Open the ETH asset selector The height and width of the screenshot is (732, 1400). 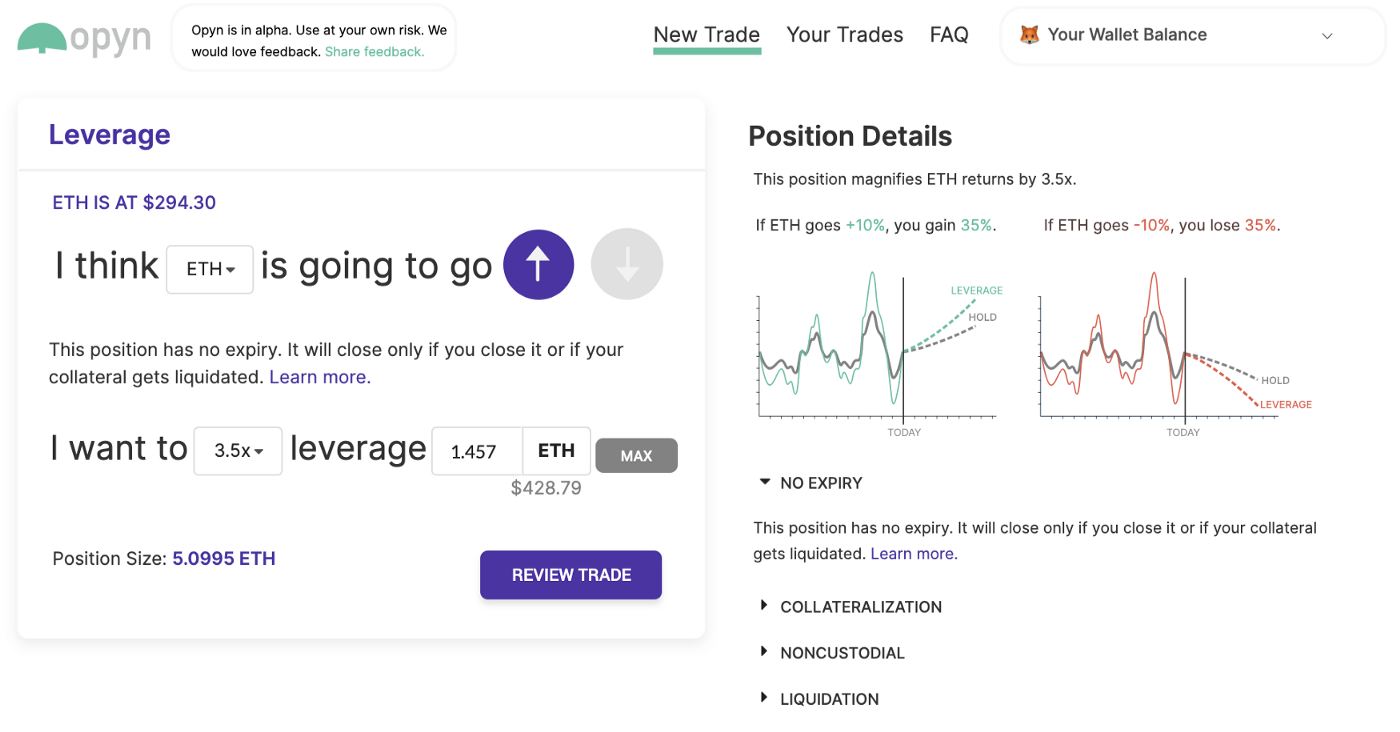click(x=209, y=268)
